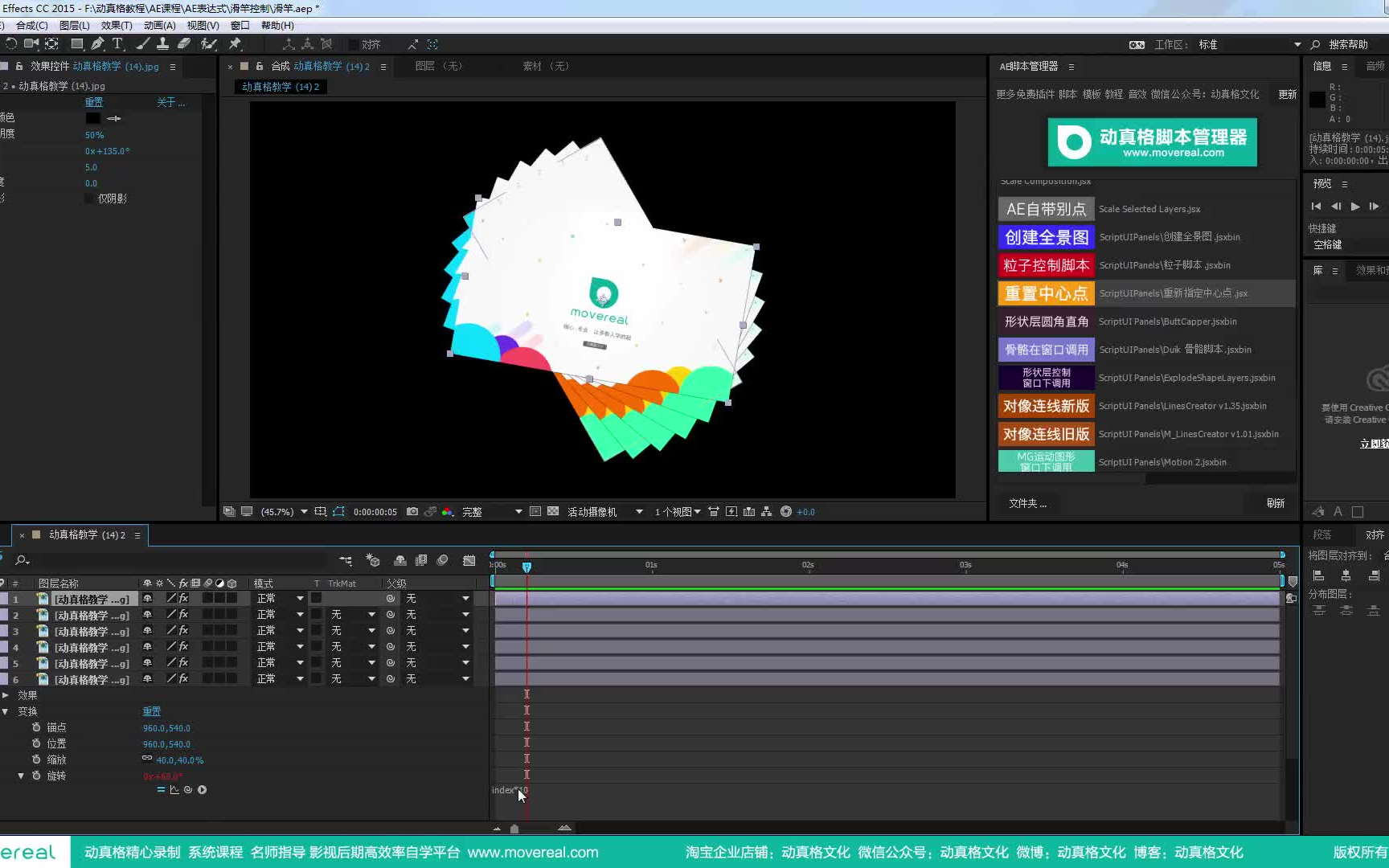Toggle rotation stopwatch for 旋转 property
1389x868 pixels.
[36, 776]
